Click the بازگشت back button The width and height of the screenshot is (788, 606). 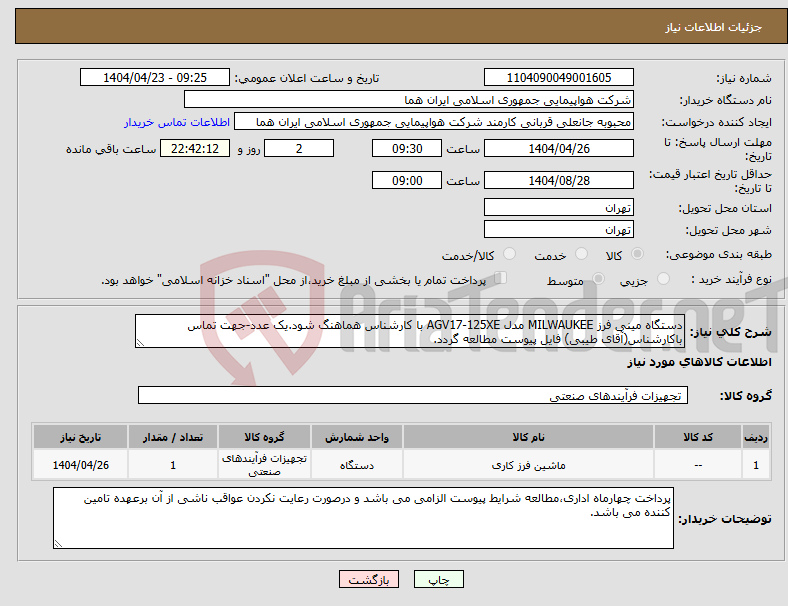point(369,579)
